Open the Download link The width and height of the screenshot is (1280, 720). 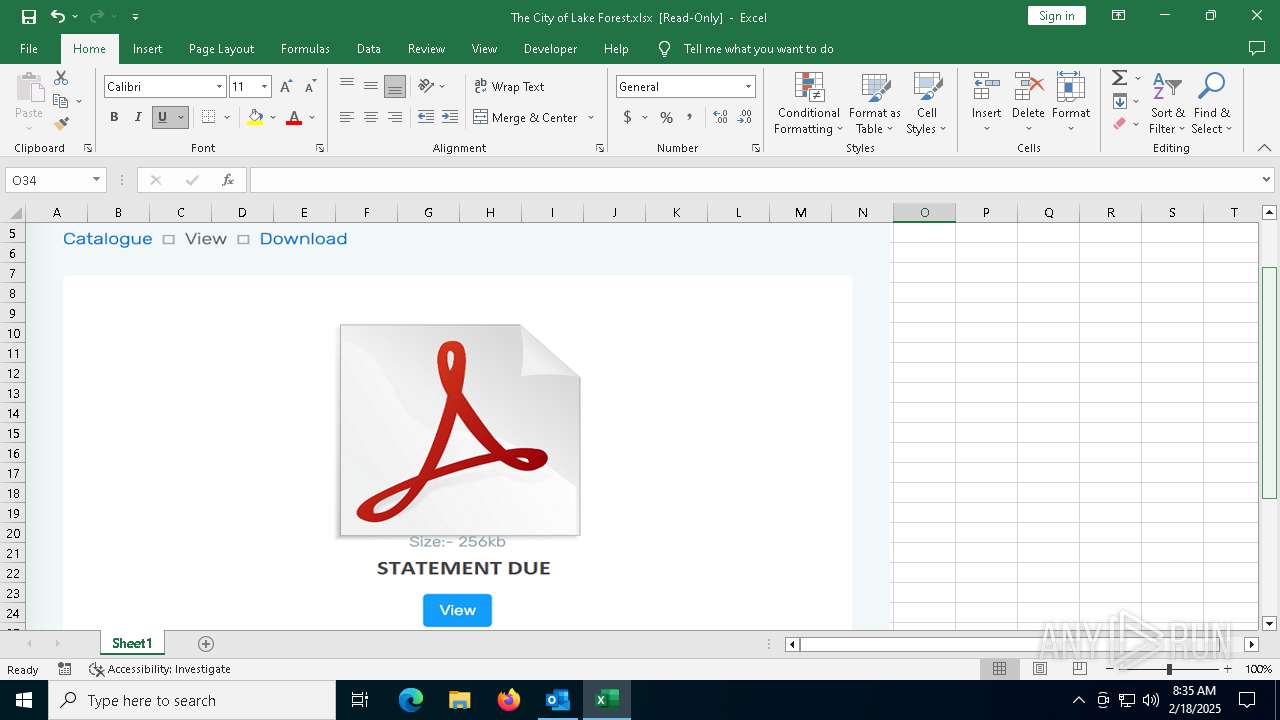coord(303,239)
